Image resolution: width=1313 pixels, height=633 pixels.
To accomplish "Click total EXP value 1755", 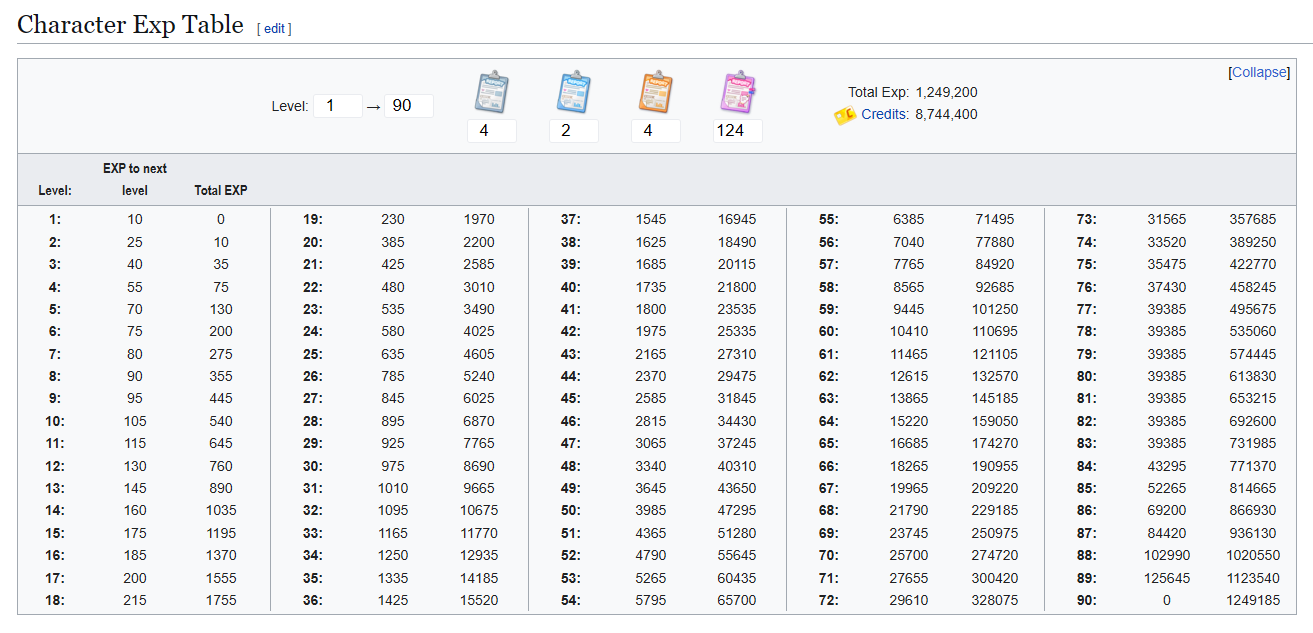I will click(221, 600).
